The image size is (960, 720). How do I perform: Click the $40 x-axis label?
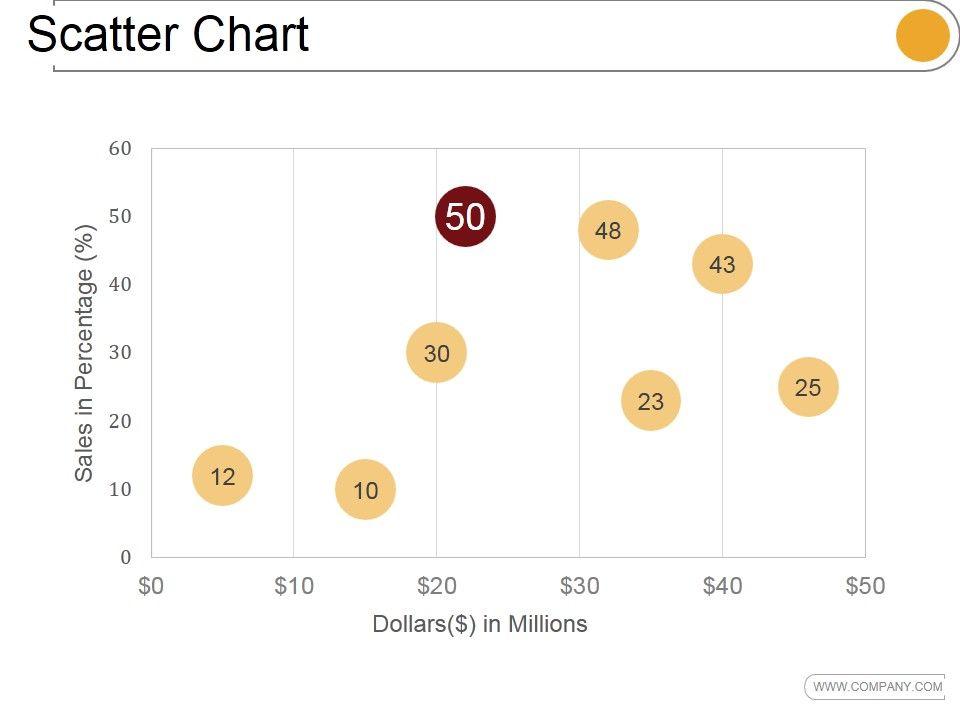point(722,587)
